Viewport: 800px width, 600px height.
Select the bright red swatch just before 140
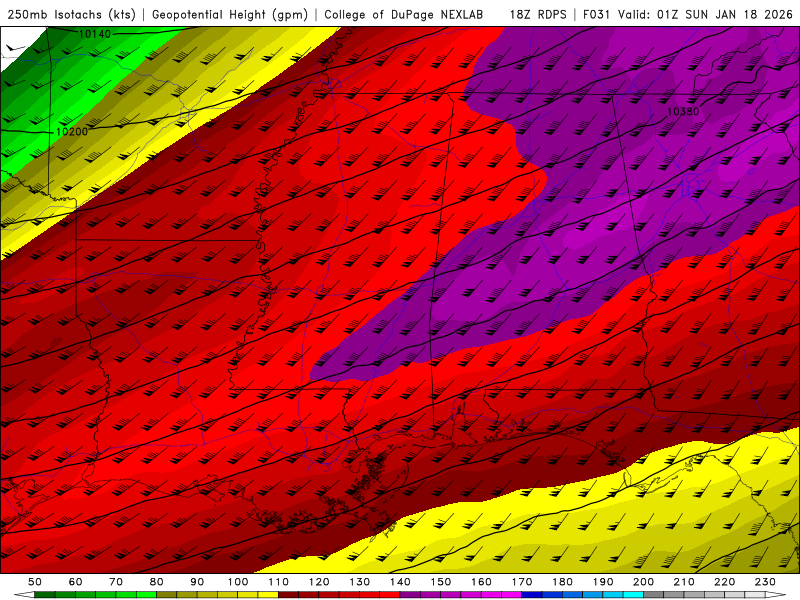tap(390, 595)
